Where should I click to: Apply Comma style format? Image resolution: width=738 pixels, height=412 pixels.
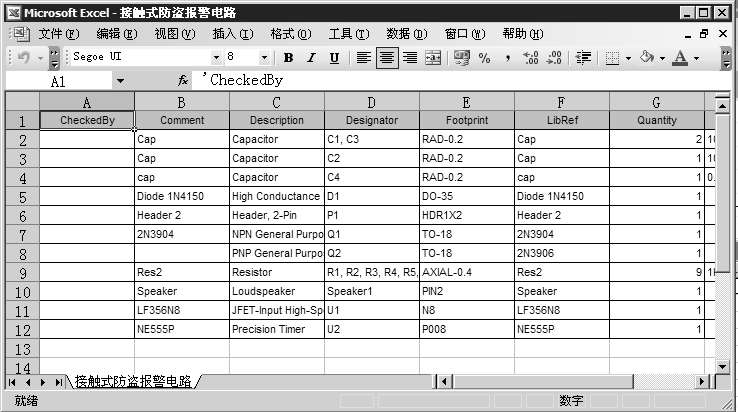pos(507,58)
